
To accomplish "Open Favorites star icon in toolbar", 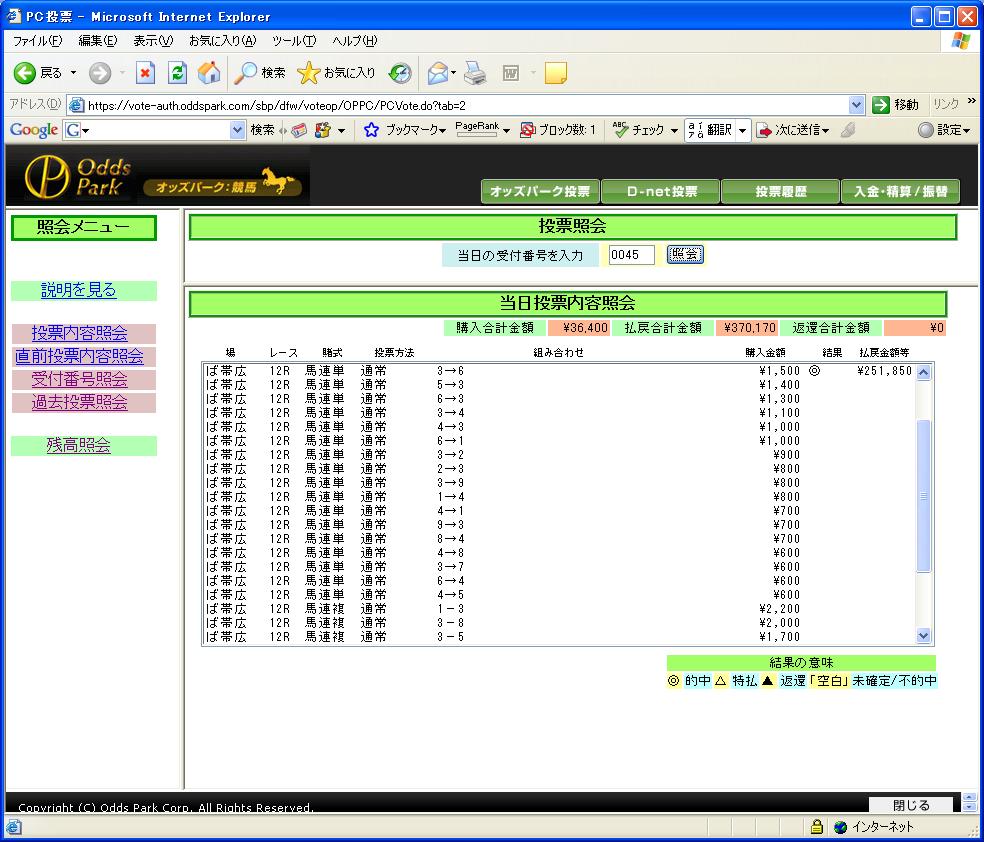I will click(x=310, y=73).
